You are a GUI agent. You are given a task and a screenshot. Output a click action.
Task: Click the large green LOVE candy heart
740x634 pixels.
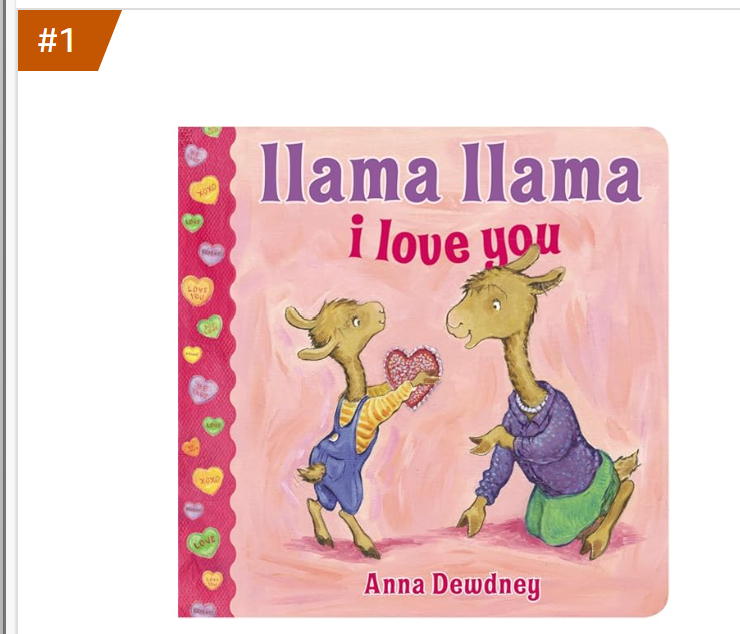coord(203,542)
